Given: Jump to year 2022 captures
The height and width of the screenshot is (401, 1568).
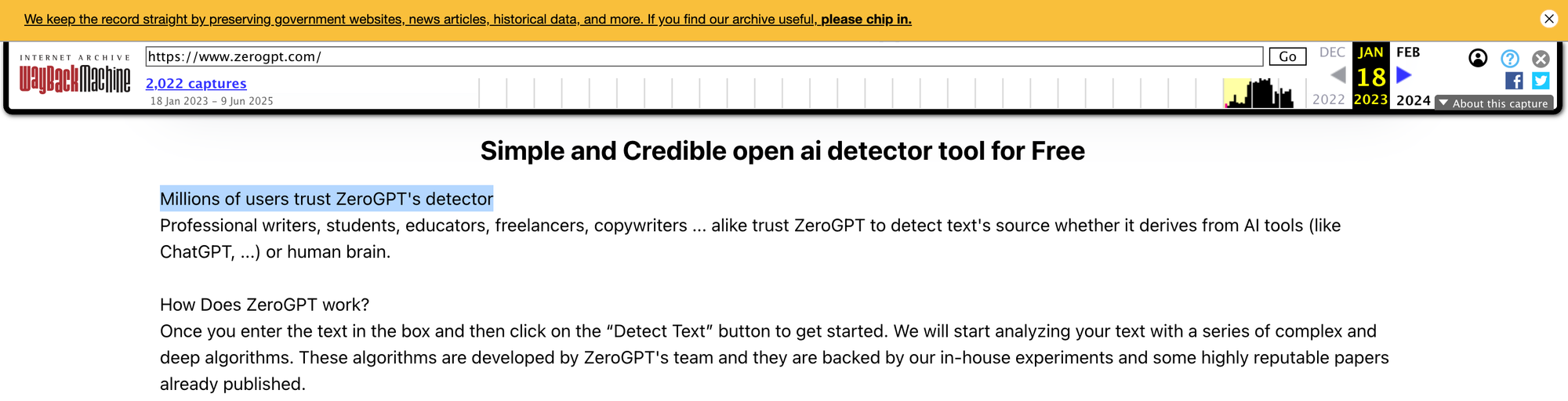Looking at the screenshot, I should pos(1329,99).
